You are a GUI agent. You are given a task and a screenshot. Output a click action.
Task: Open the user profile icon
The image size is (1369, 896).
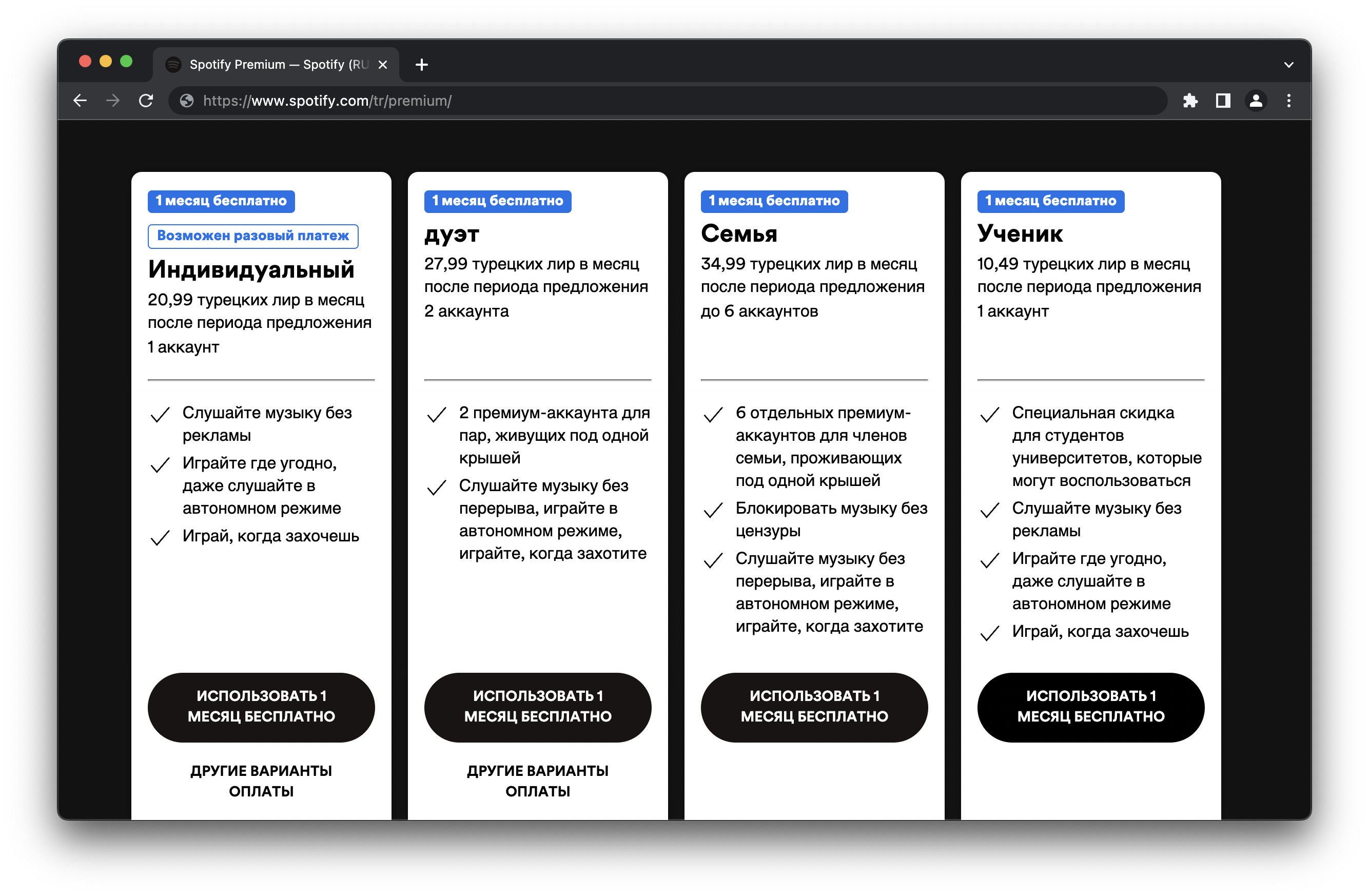1256,101
